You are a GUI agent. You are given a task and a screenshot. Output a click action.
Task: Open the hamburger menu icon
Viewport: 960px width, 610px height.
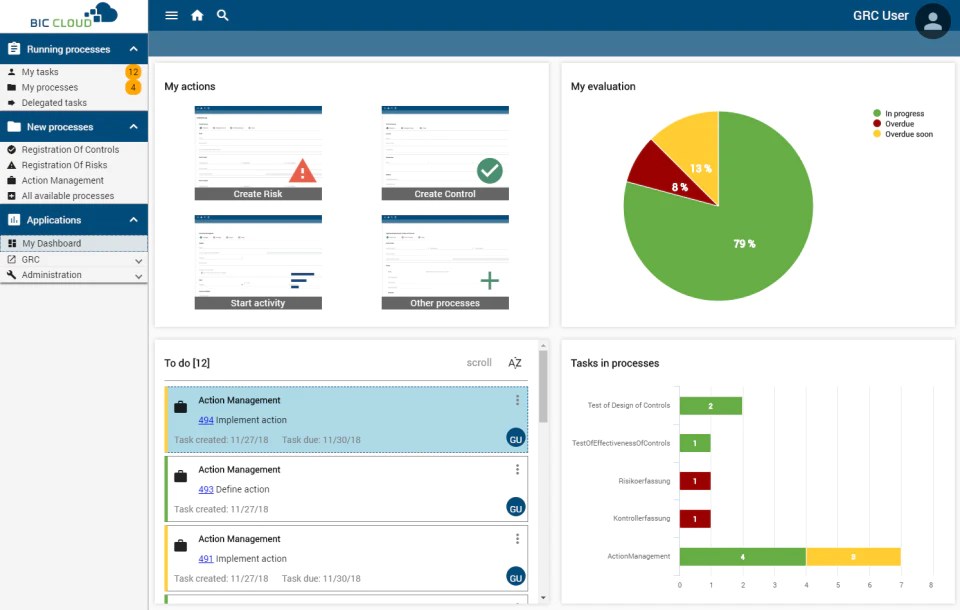(171, 15)
